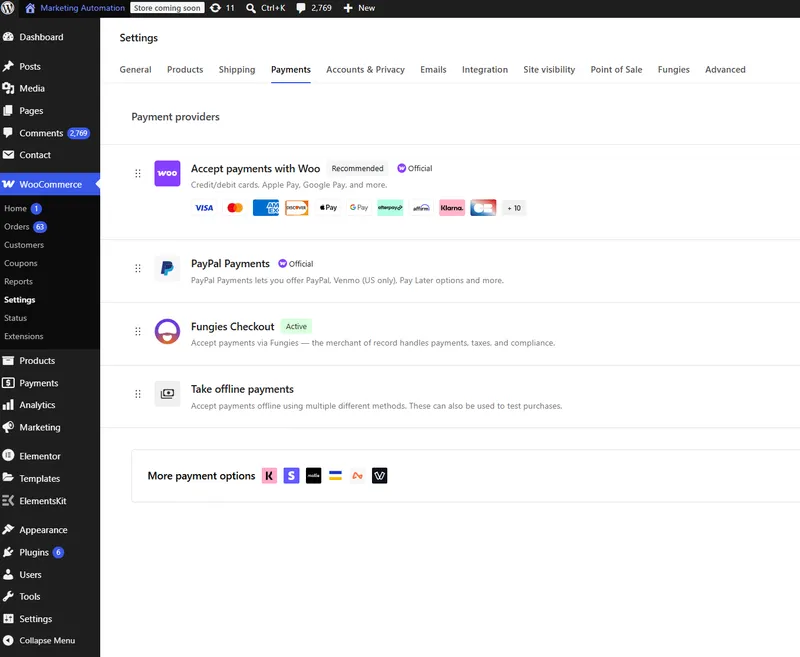Click the purple S Stripe icon
The image size is (800, 657).
tap(291, 476)
